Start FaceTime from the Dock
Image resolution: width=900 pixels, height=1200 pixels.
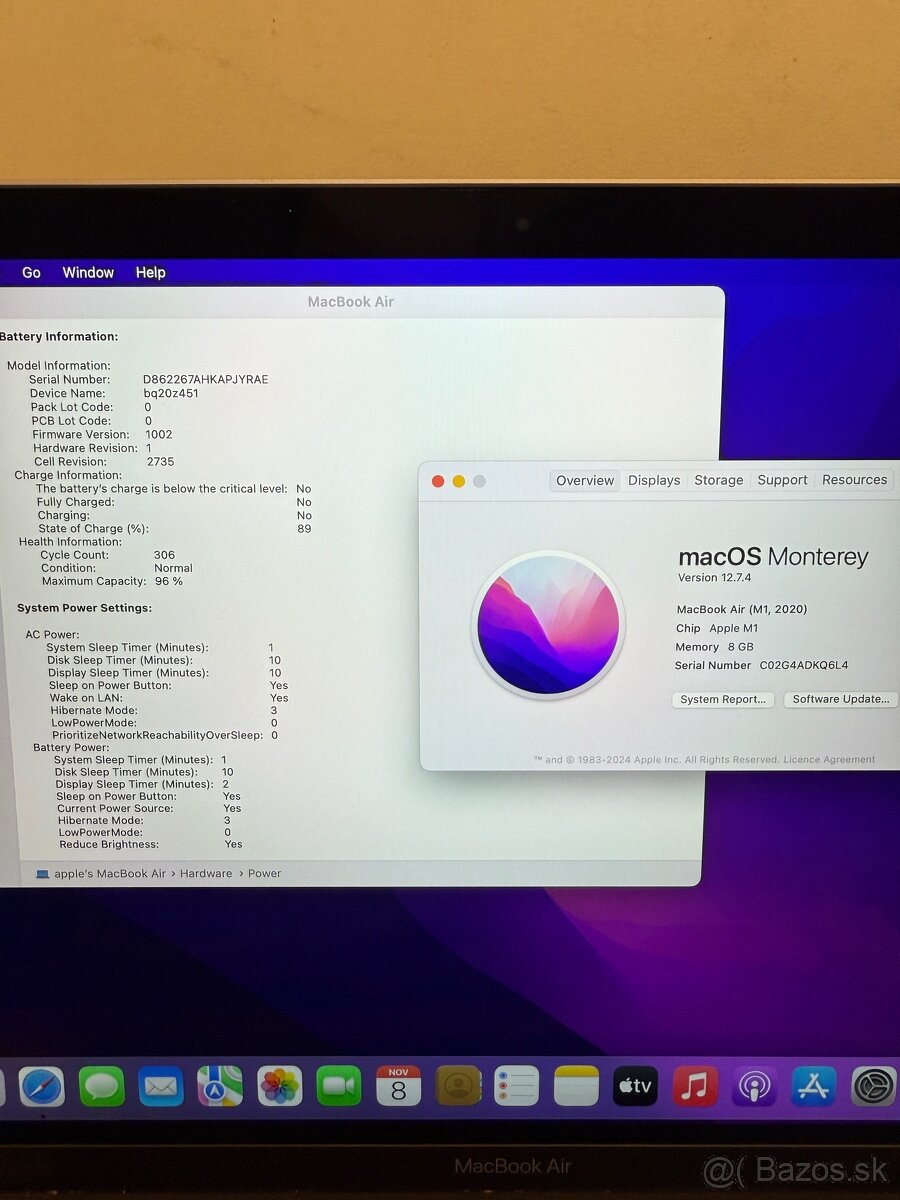(x=338, y=1085)
